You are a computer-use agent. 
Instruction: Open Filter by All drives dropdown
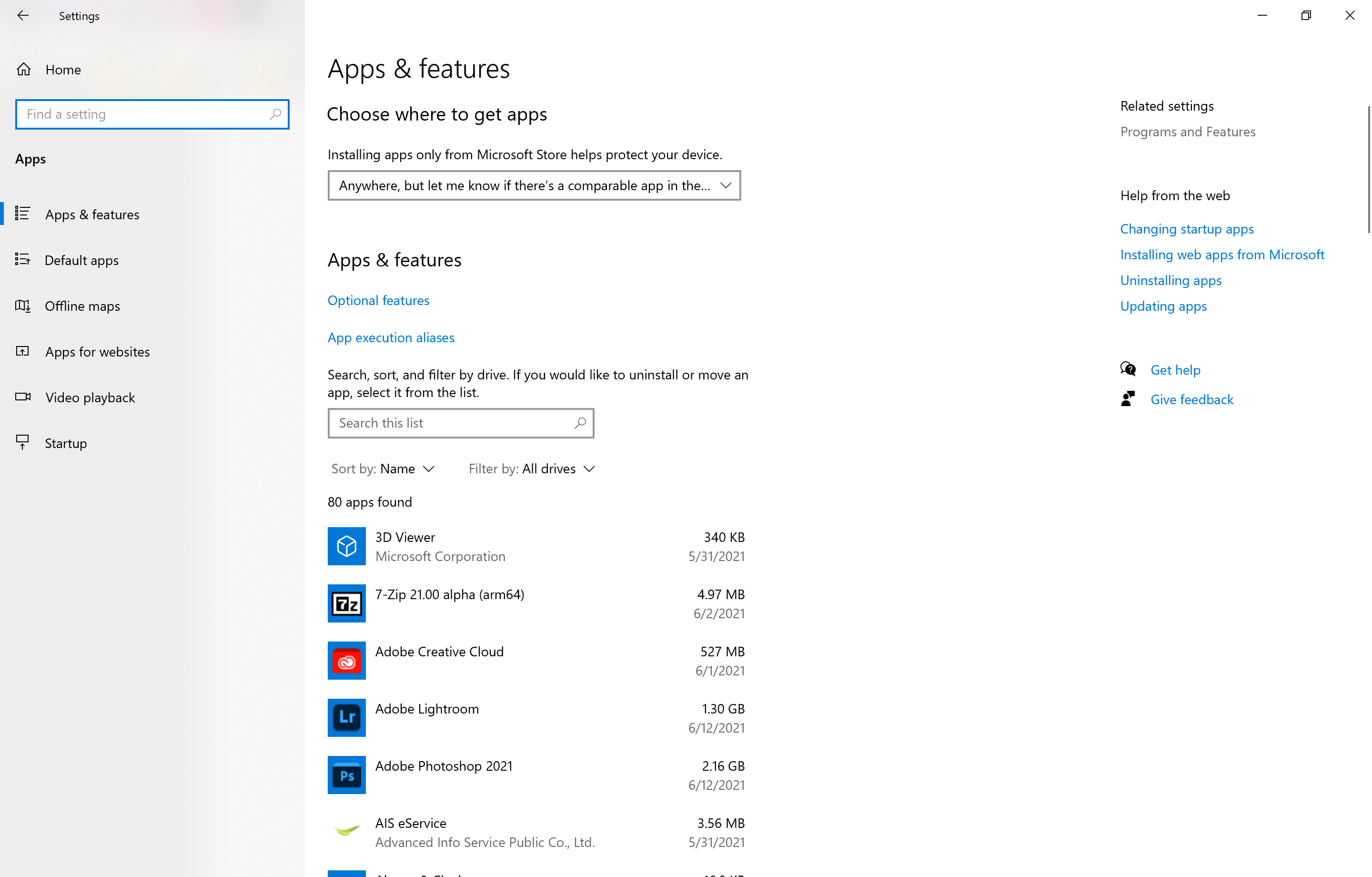tap(532, 469)
